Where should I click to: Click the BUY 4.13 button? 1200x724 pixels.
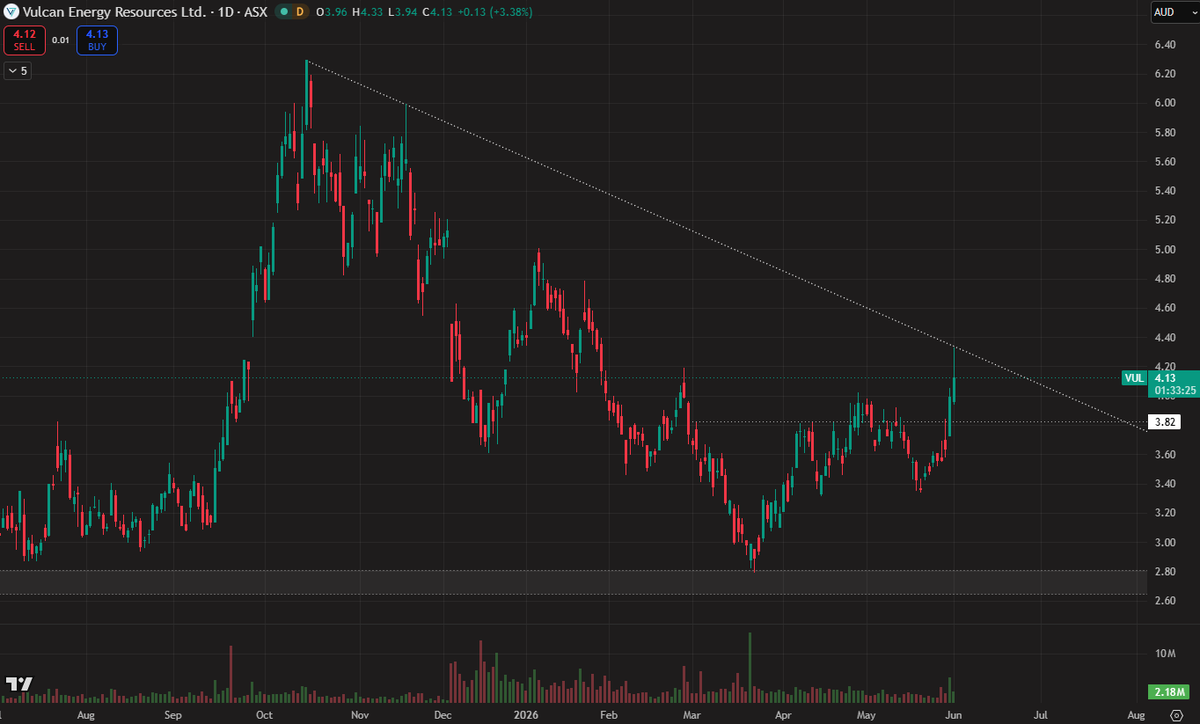click(x=97, y=40)
